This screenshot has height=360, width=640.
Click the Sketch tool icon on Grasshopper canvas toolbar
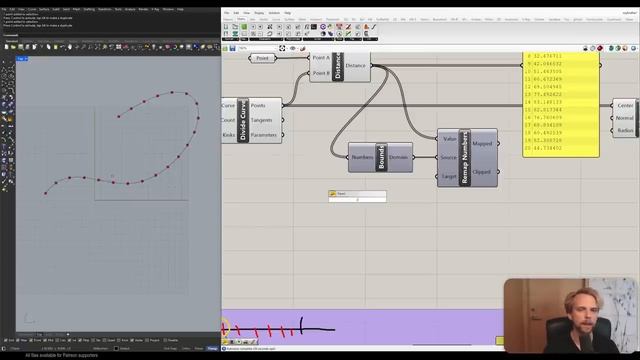click(303, 49)
